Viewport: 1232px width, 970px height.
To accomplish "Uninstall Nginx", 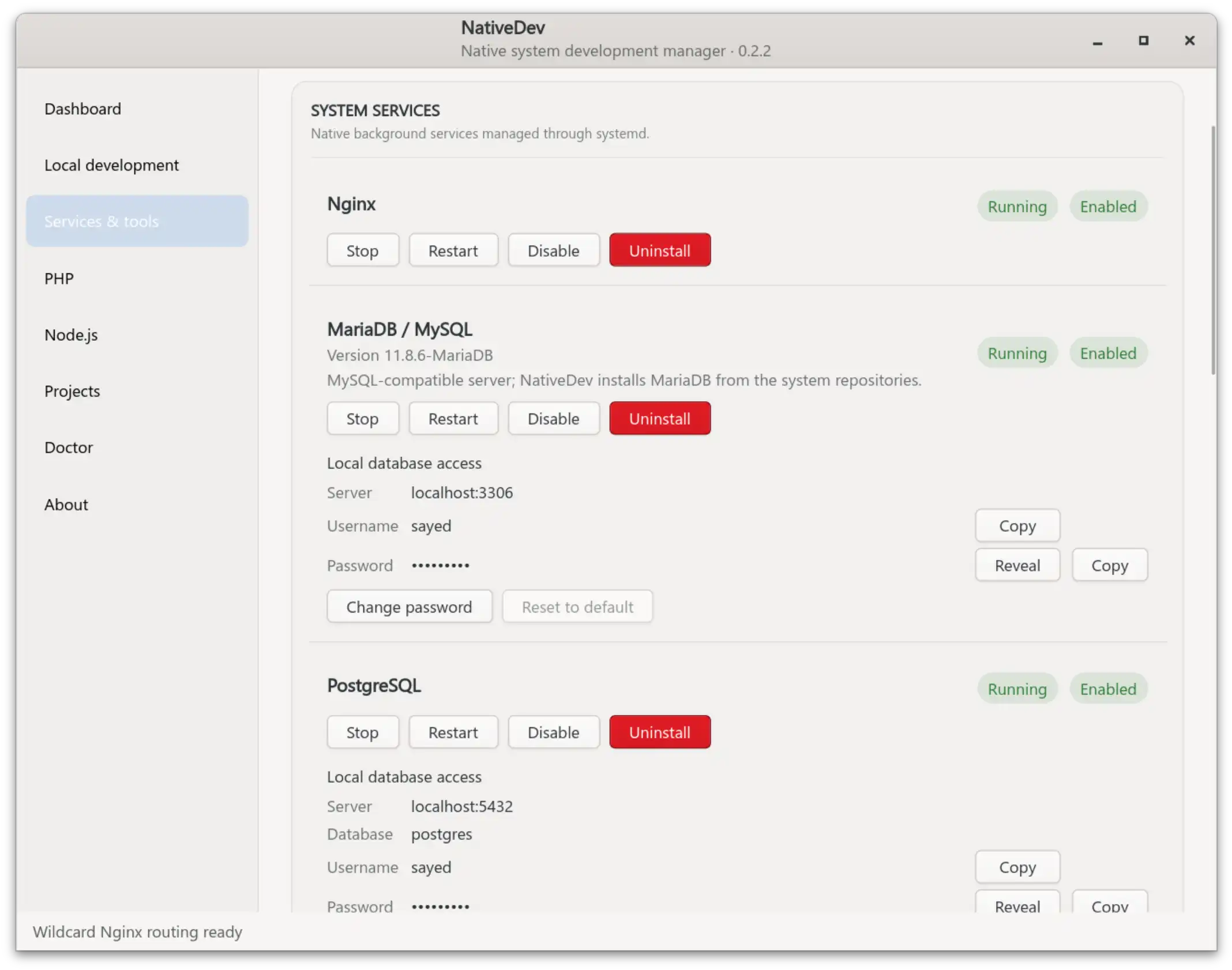I will pyautogui.click(x=660, y=250).
